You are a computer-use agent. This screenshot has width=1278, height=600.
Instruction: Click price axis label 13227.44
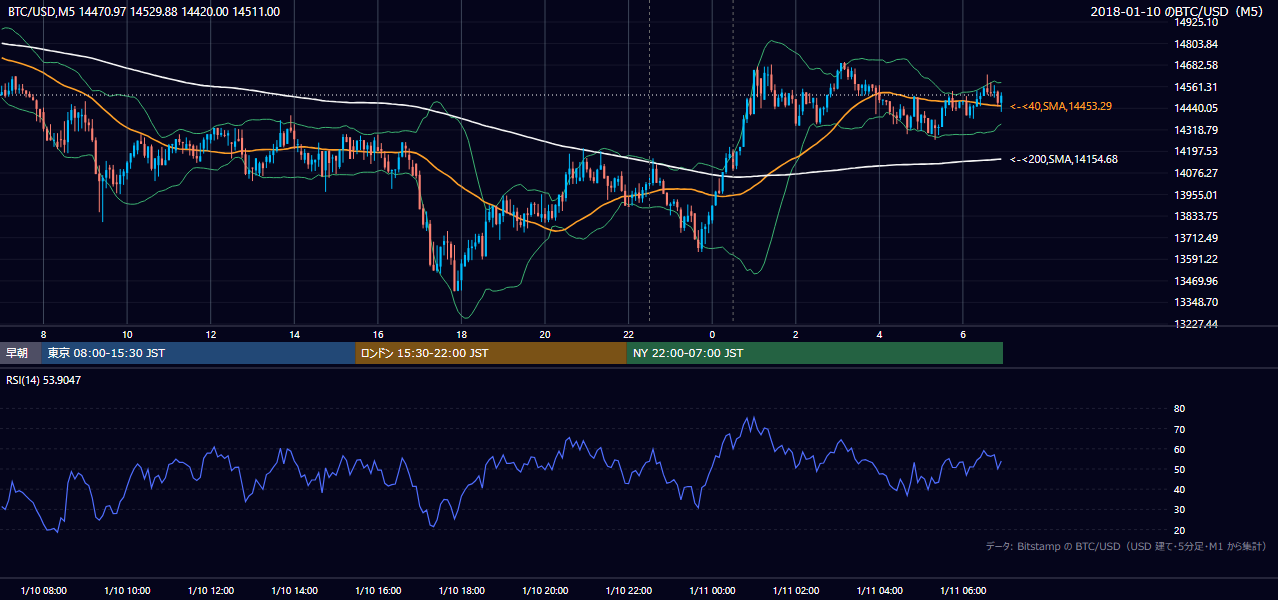coord(1197,324)
